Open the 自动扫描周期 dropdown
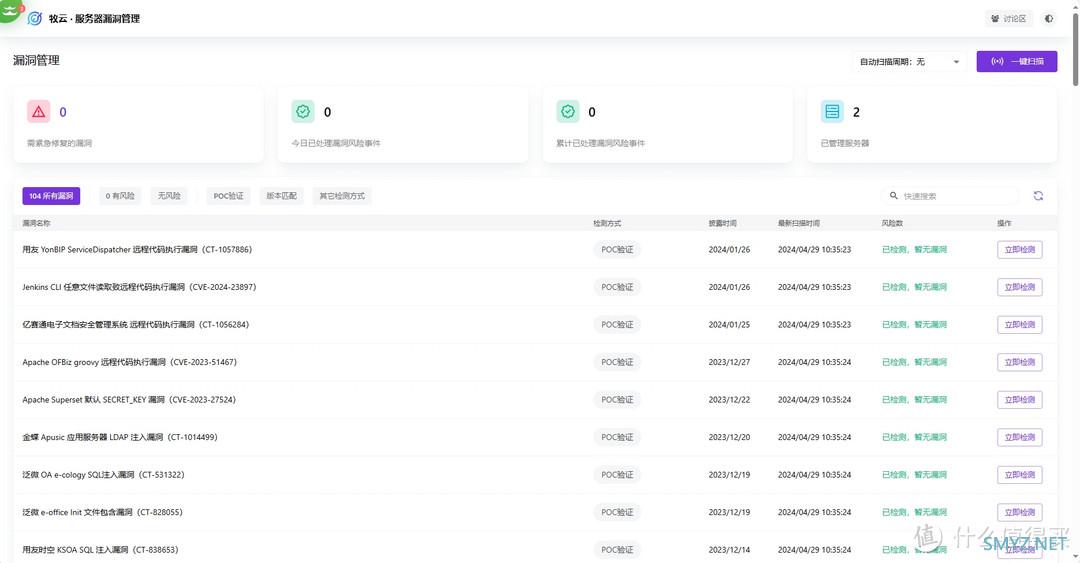This screenshot has height=563, width=1080. [x=909, y=61]
